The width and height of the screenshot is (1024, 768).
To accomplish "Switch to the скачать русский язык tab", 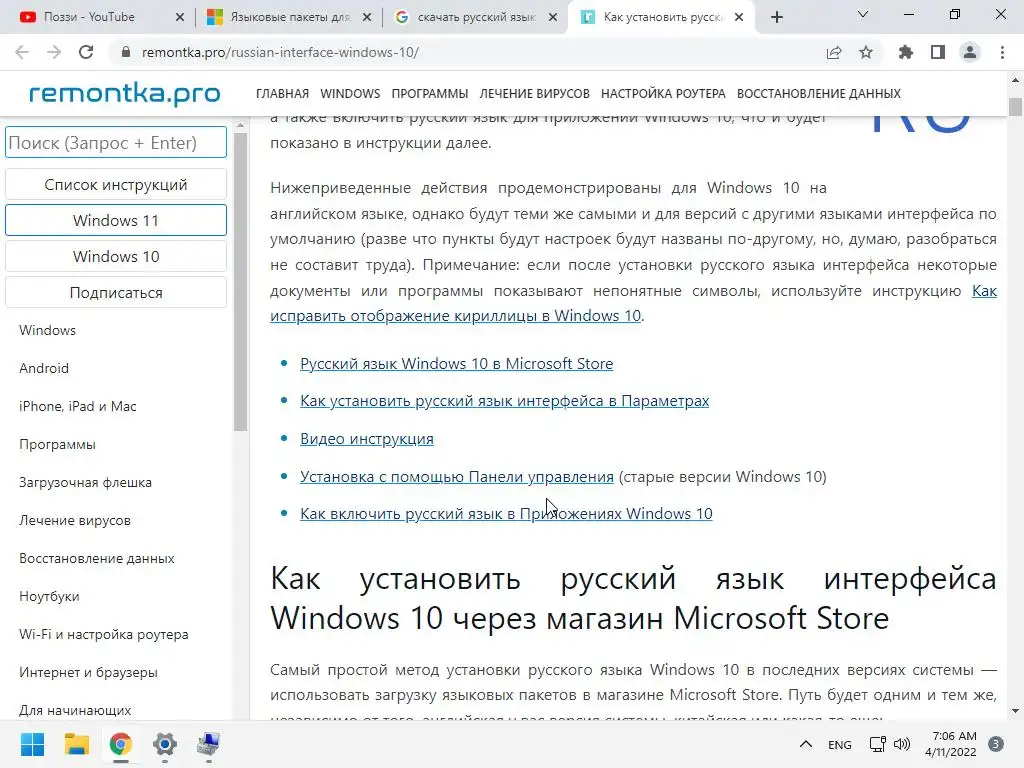I will click(x=473, y=17).
